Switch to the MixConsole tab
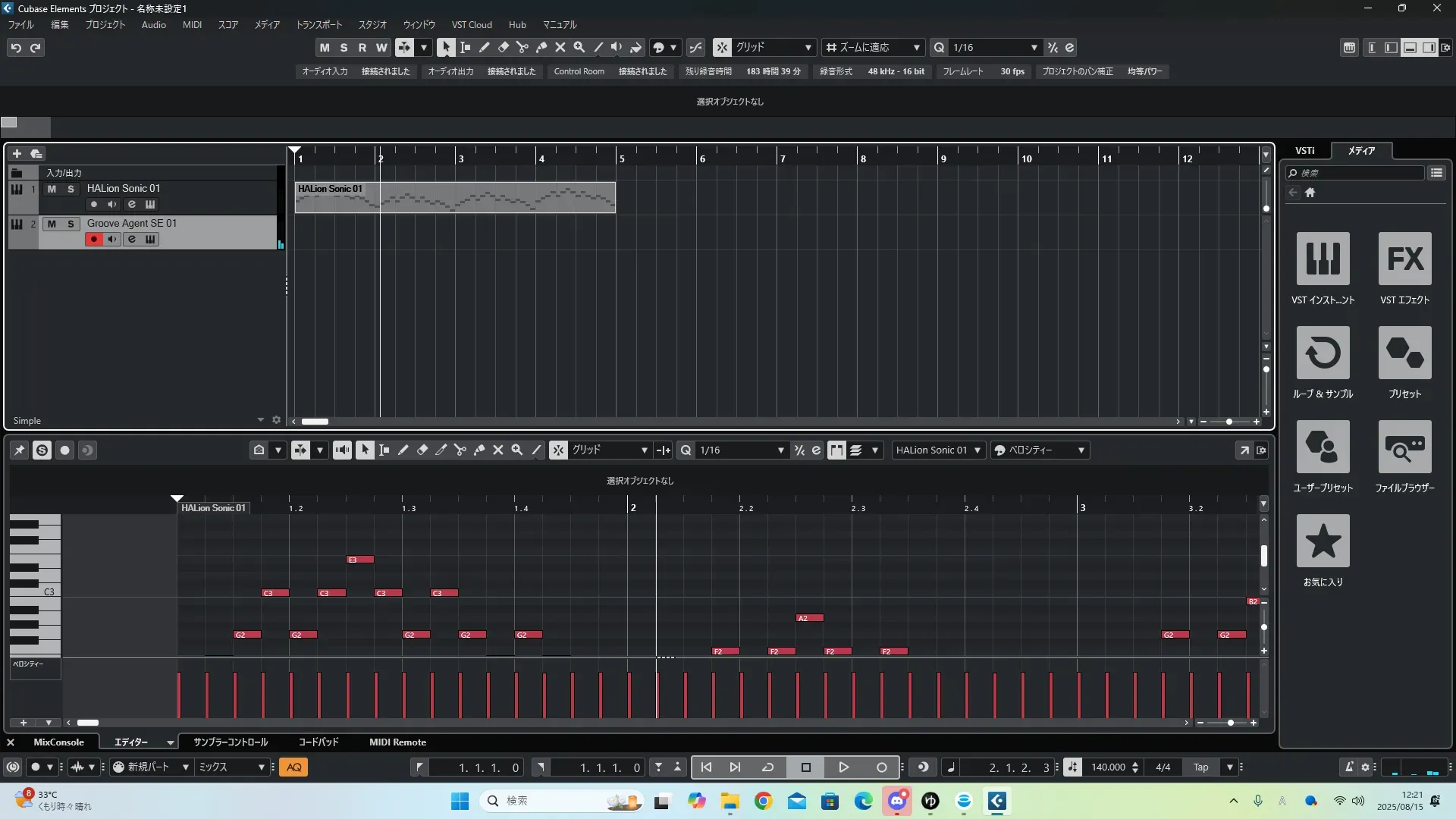 coord(58,742)
